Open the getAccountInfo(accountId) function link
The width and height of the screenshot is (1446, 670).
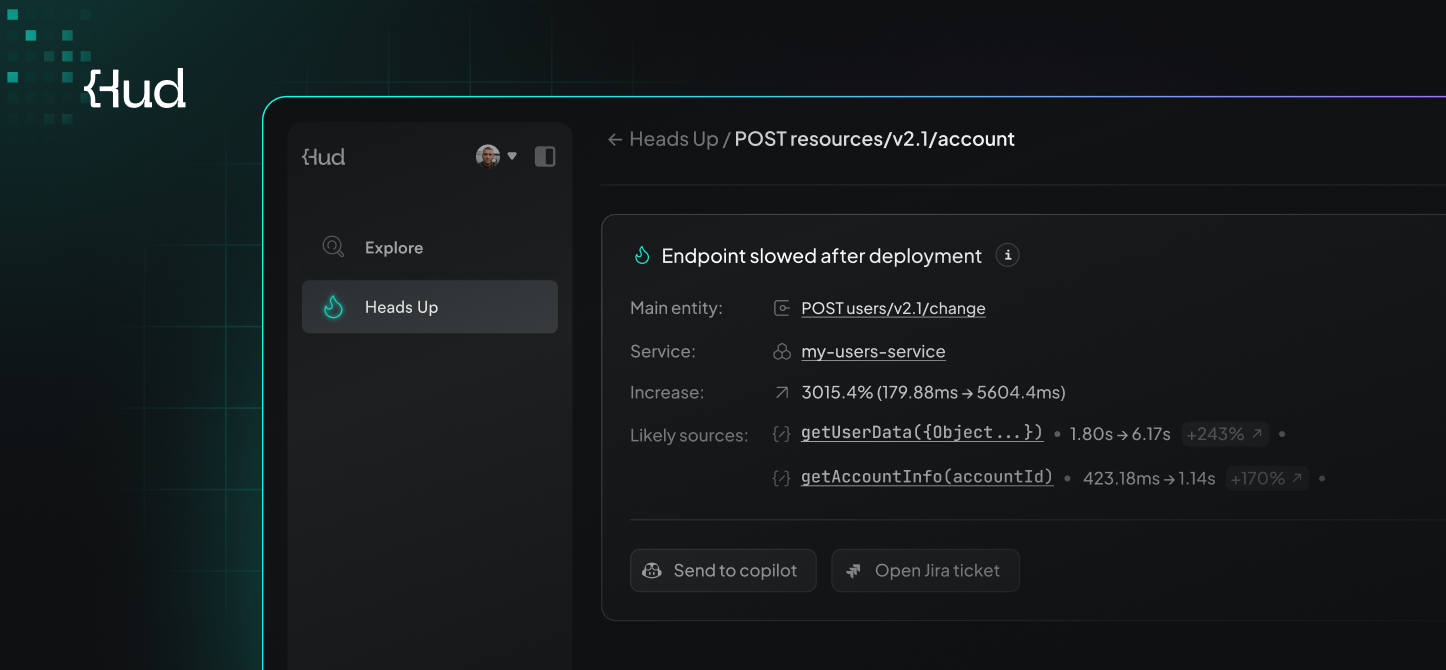(927, 478)
